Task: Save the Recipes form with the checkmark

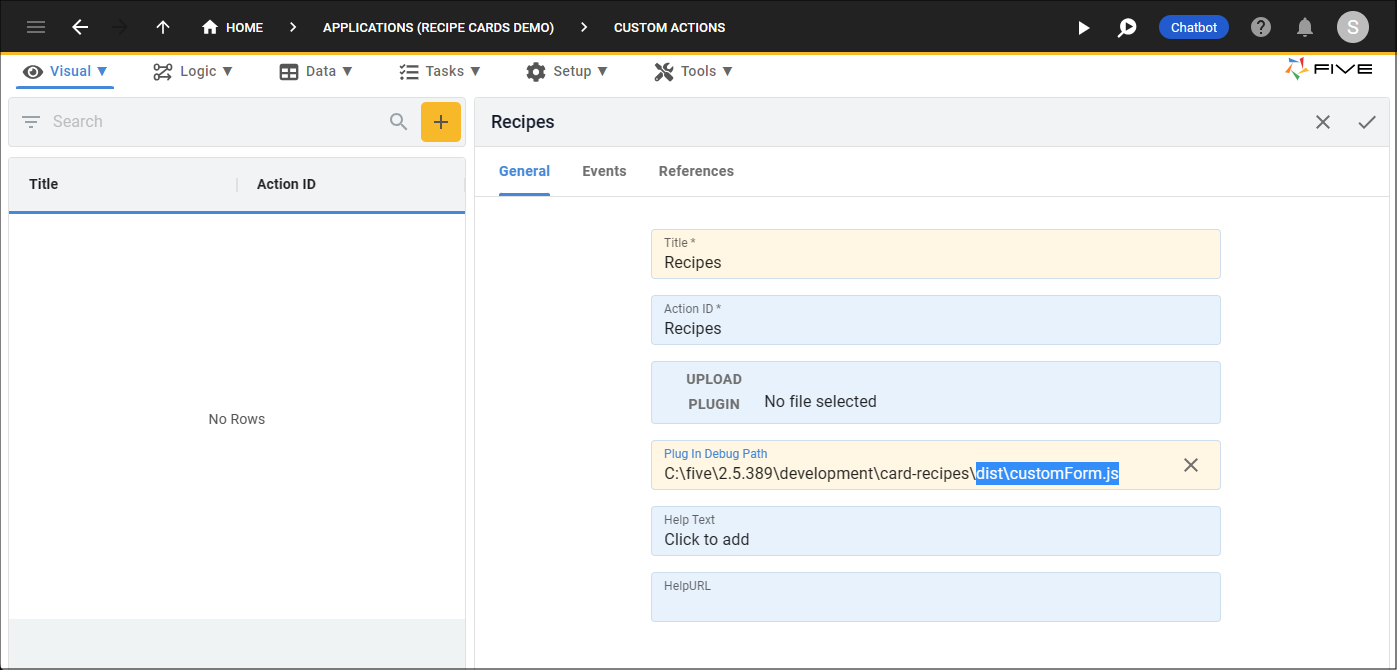Action: tap(1367, 122)
